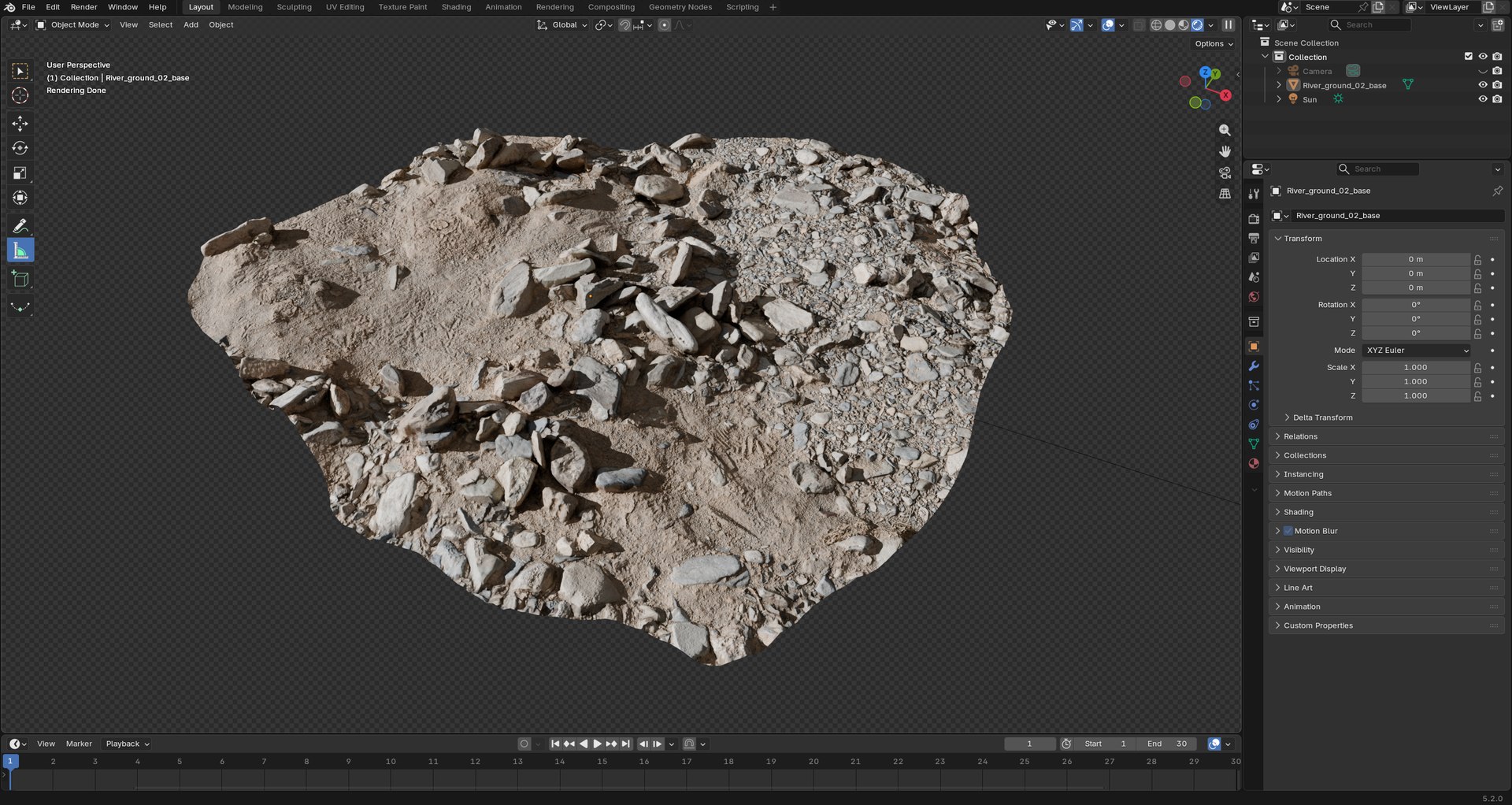Image resolution: width=1512 pixels, height=805 pixels.
Task: Open the Render menu
Action: point(83,7)
